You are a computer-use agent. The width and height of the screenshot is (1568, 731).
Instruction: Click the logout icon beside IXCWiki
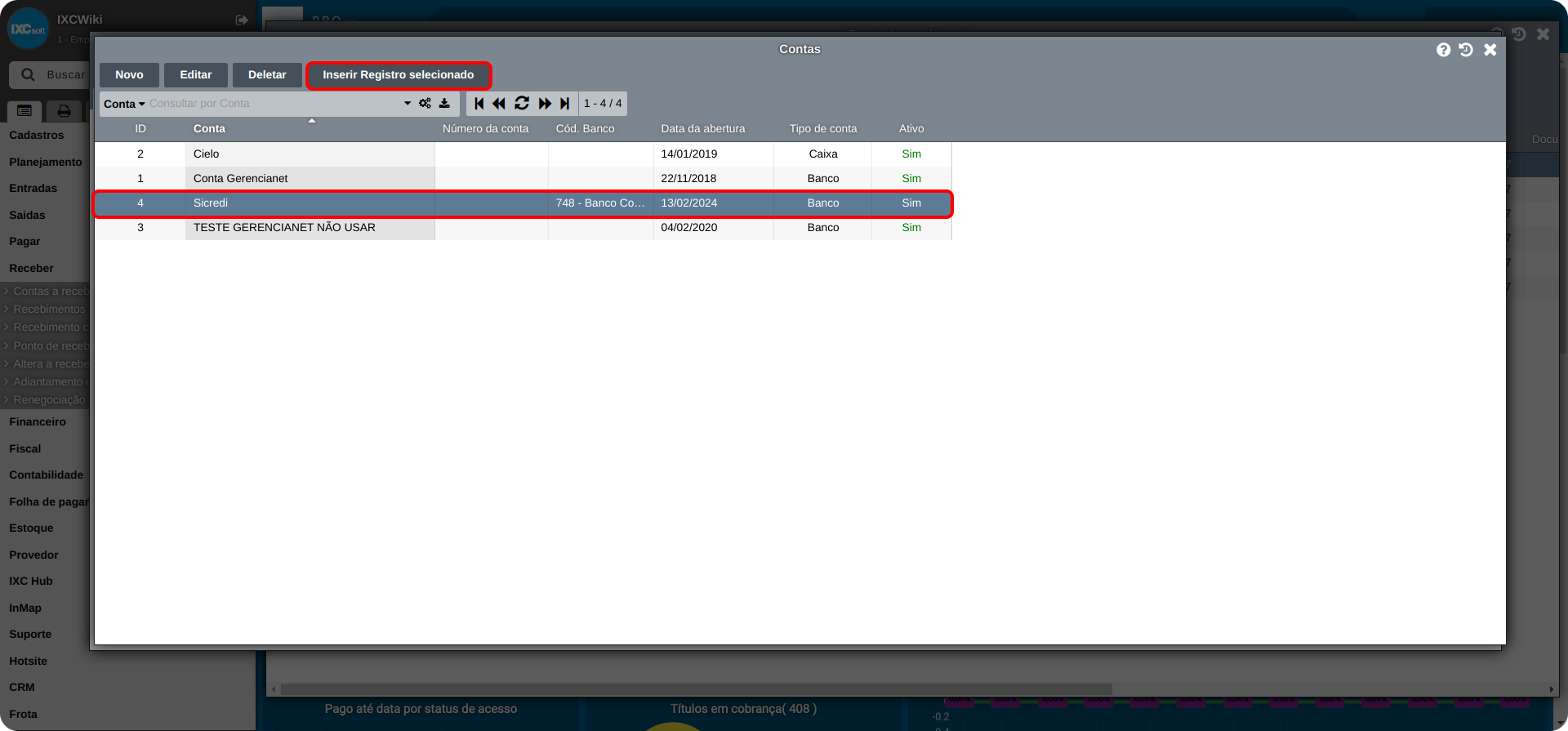click(242, 20)
